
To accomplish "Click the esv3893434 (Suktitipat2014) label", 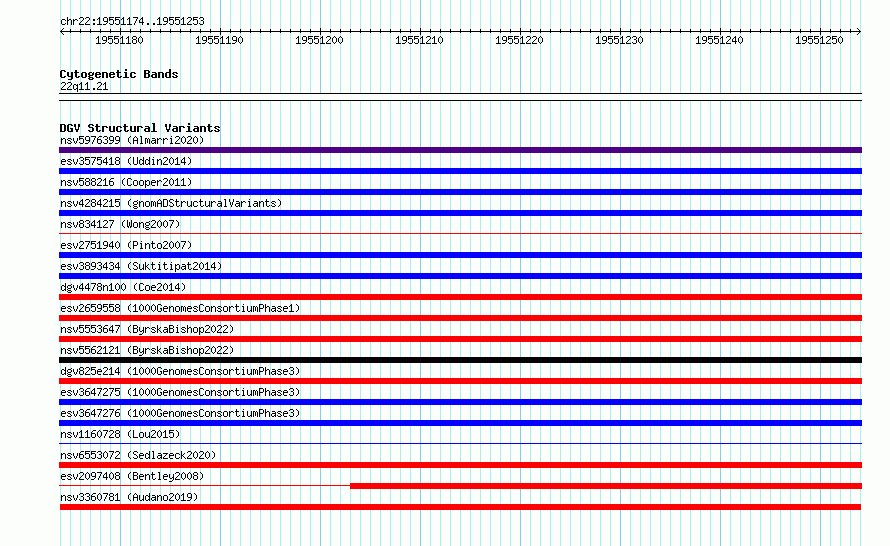I will coord(141,266).
